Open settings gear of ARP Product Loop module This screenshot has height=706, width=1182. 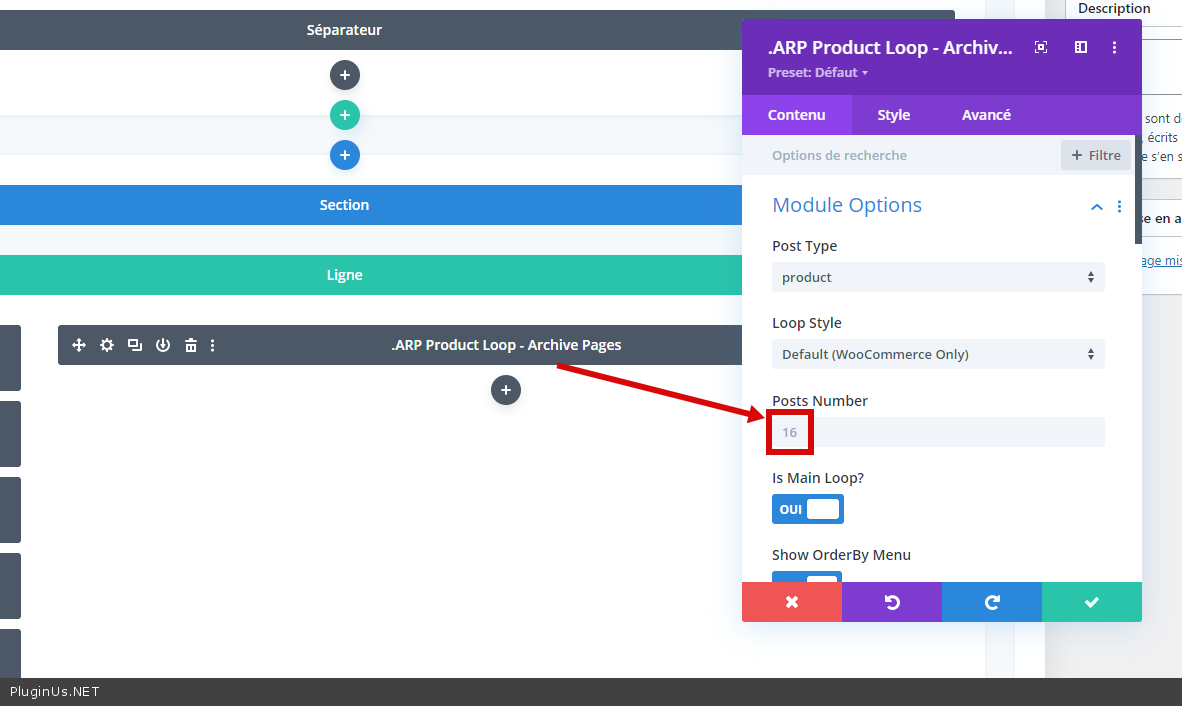pos(107,345)
